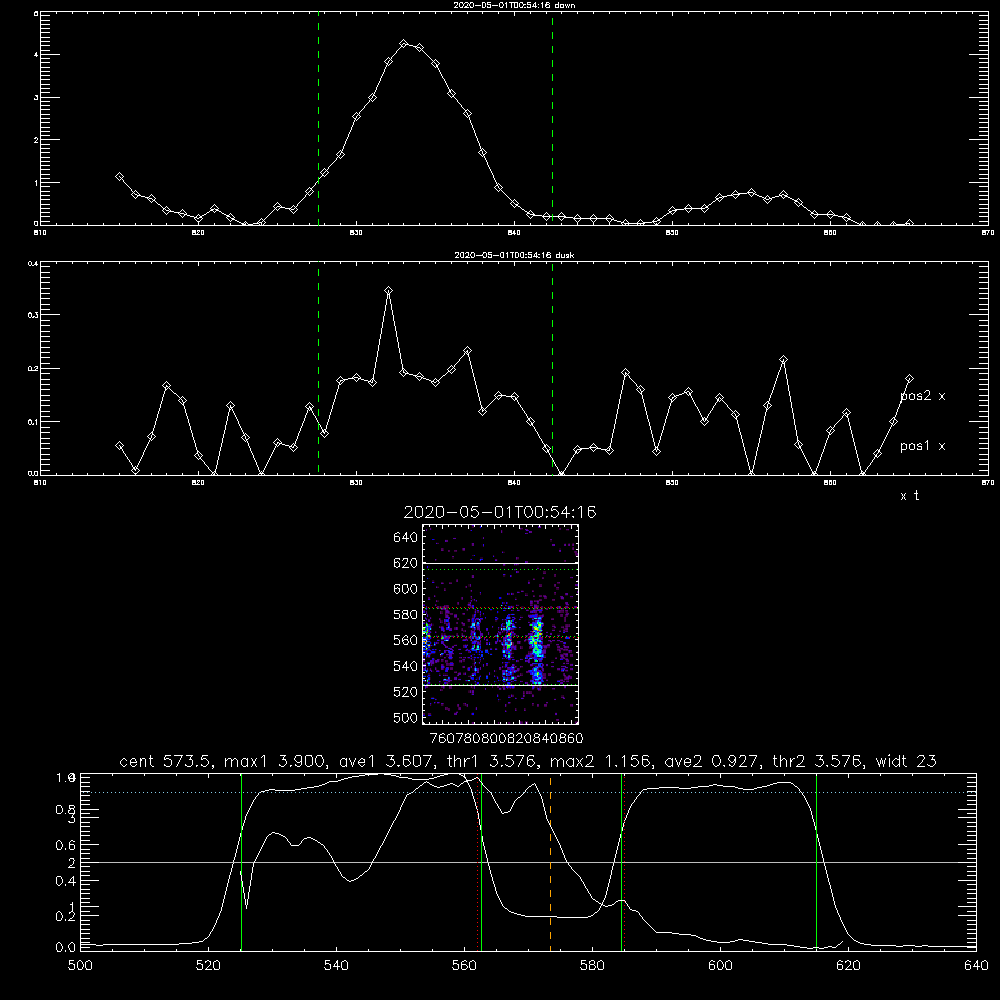The width and height of the screenshot is (1000, 1000).
Task: Select the spectrogram color image
Action: click(500, 624)
